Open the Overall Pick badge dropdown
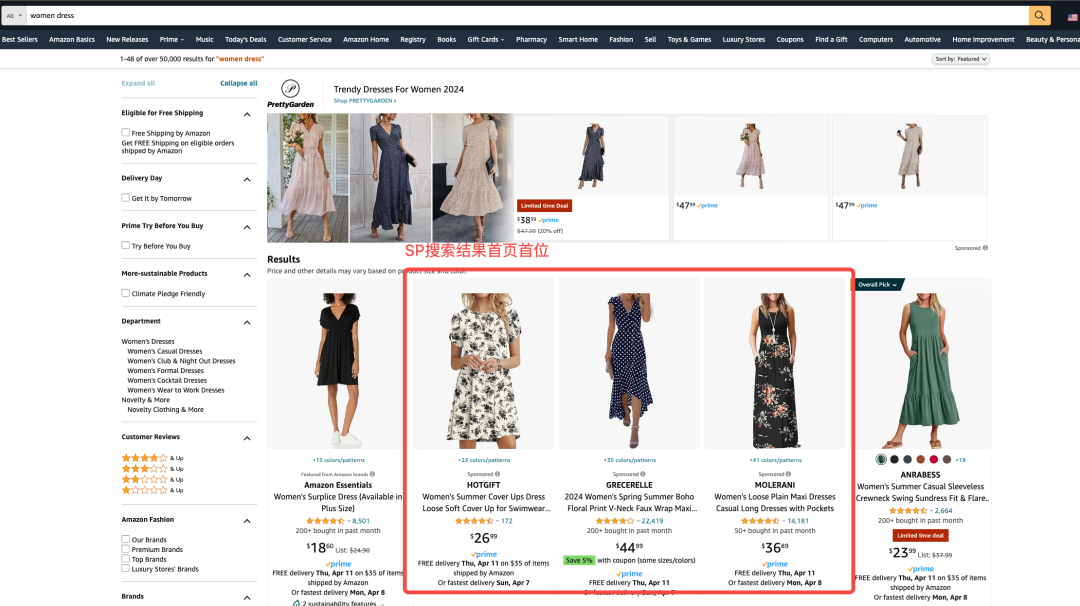Screen dimensions: 1080x606 pyautogui.click(x=877, y=285)
